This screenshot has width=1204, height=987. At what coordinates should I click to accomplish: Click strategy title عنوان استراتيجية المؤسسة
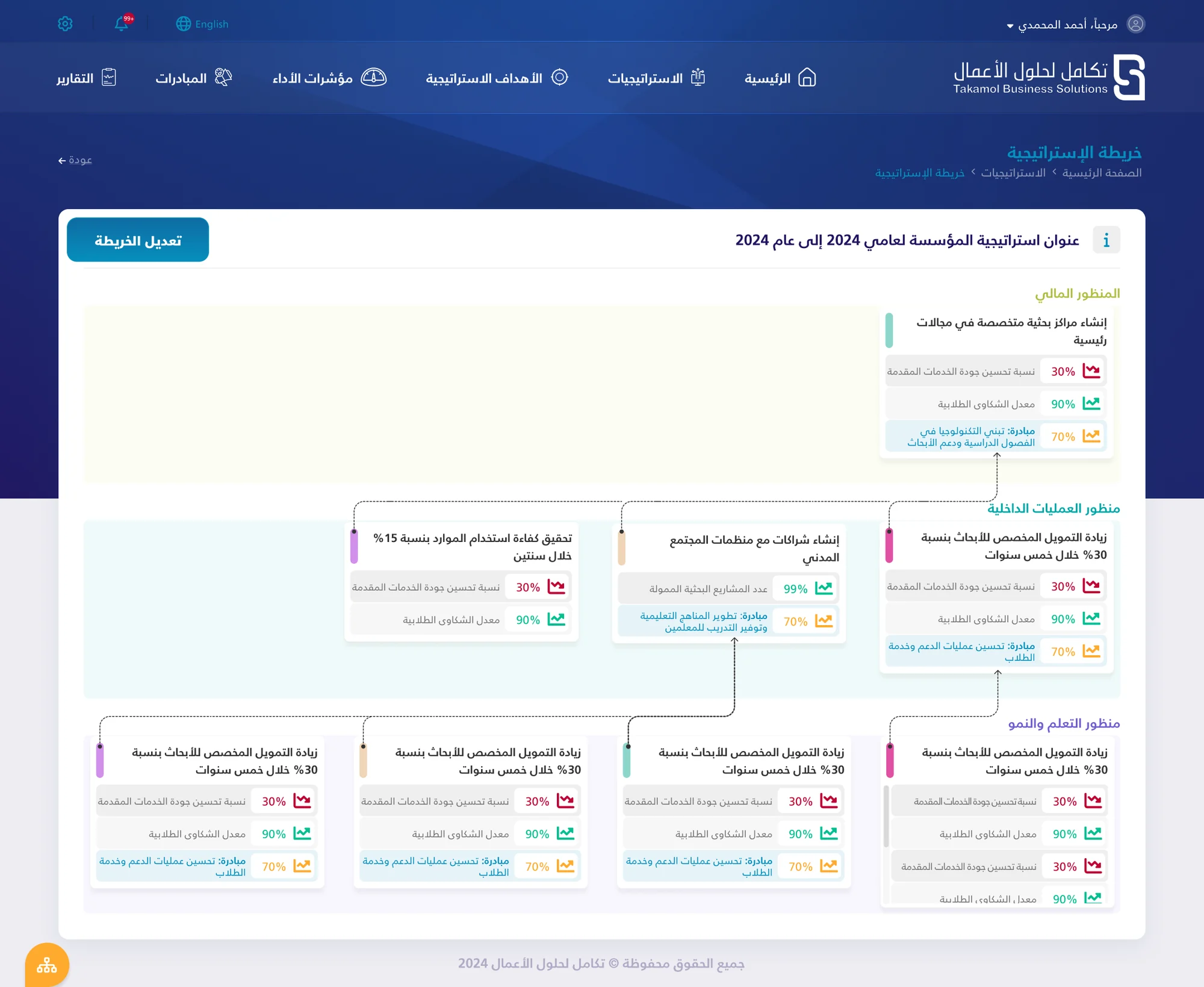click(907, 240)
